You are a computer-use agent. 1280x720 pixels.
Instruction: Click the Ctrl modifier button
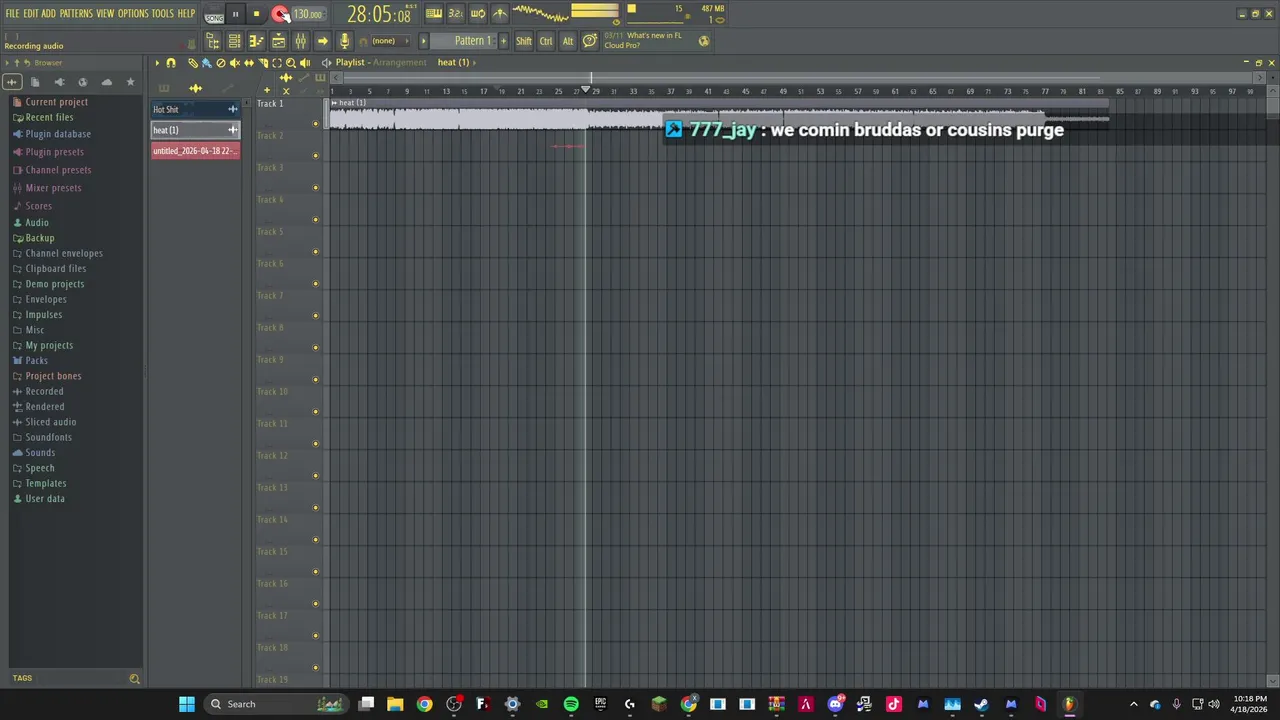point(546,41)
